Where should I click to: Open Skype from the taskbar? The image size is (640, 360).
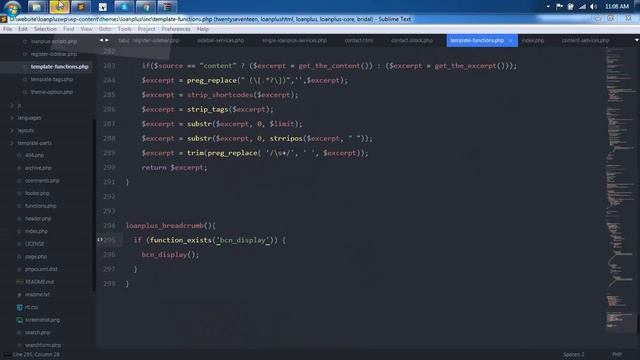[x=124, y=7]
